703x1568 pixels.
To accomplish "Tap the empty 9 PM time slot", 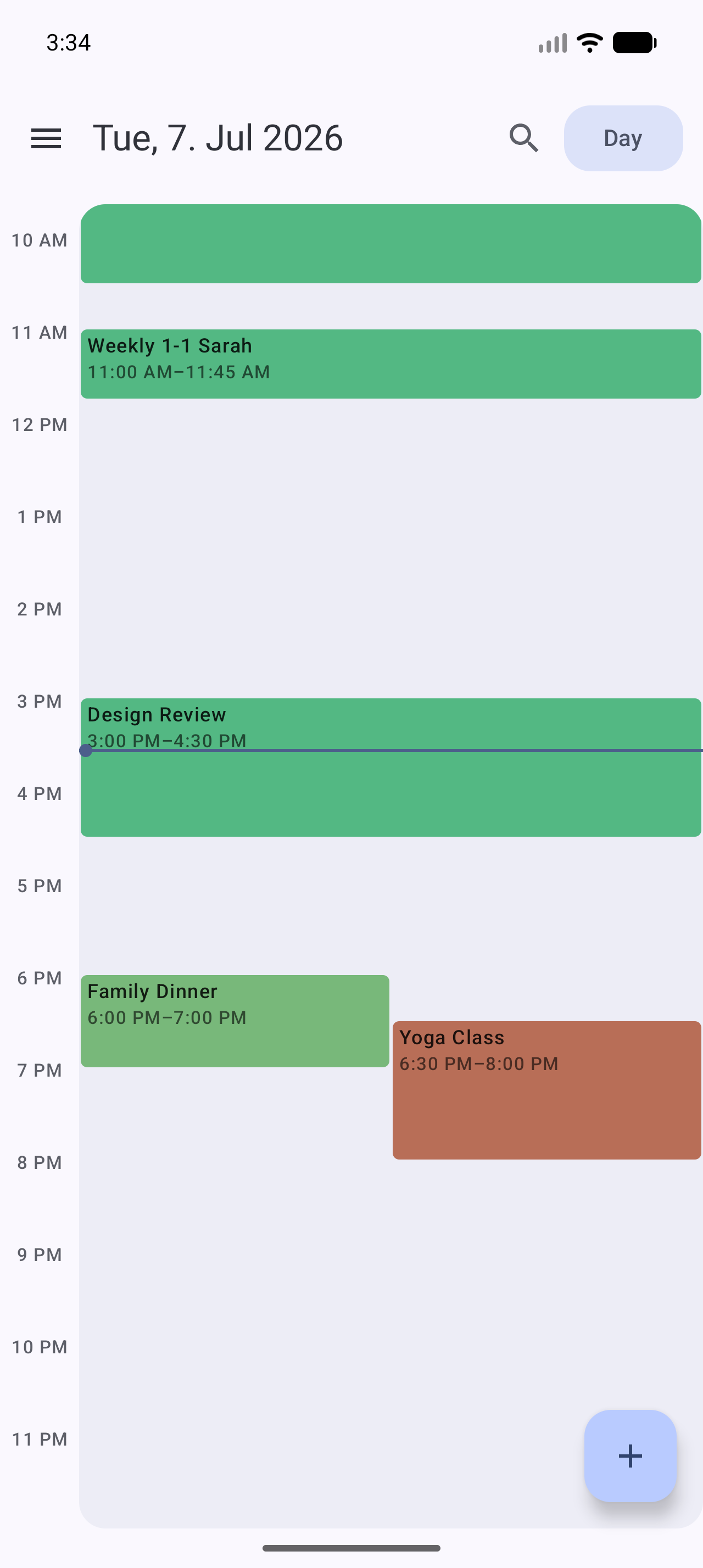I will (390, 1300).
